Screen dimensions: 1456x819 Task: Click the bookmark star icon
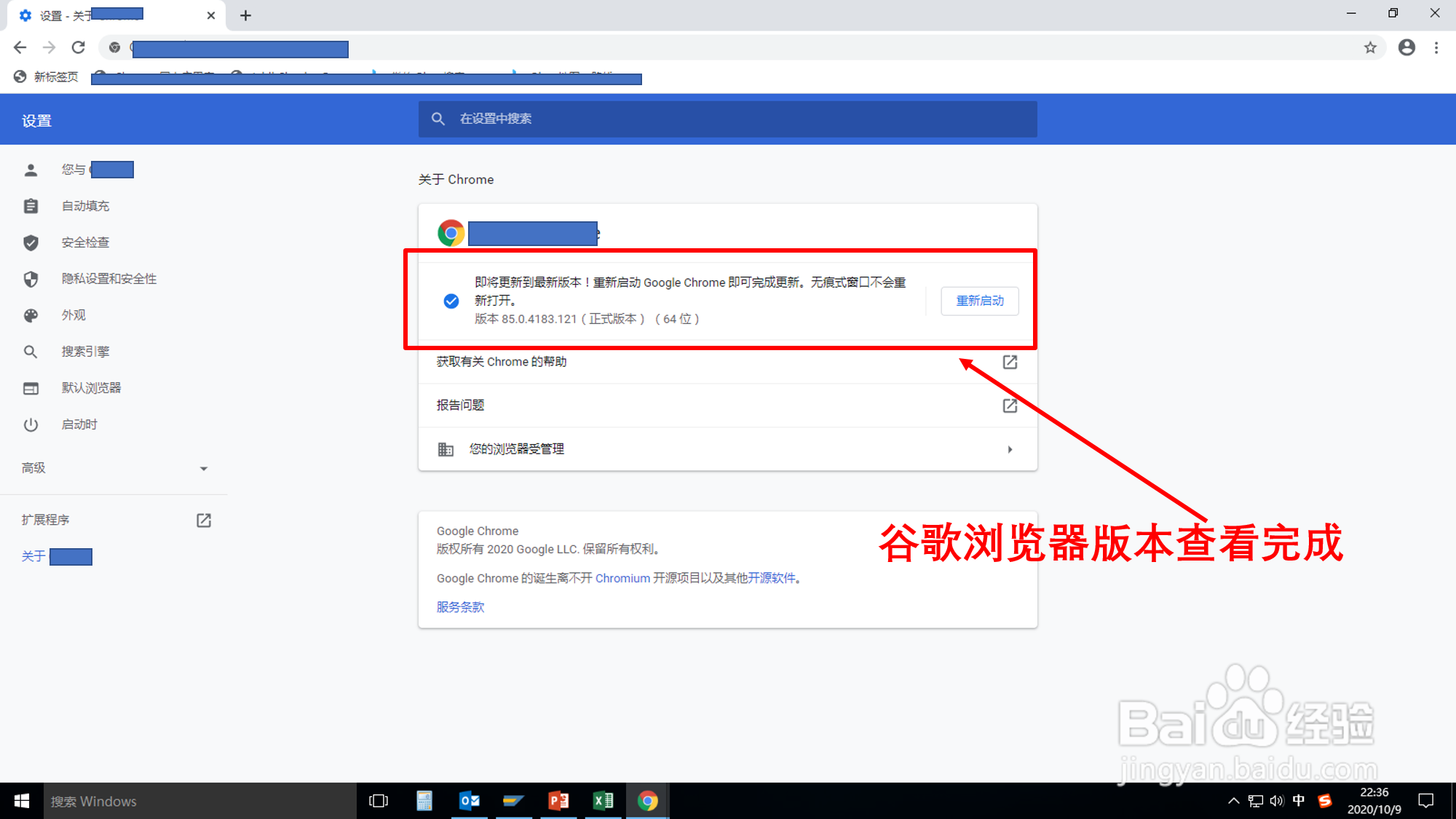point(1370,48)
